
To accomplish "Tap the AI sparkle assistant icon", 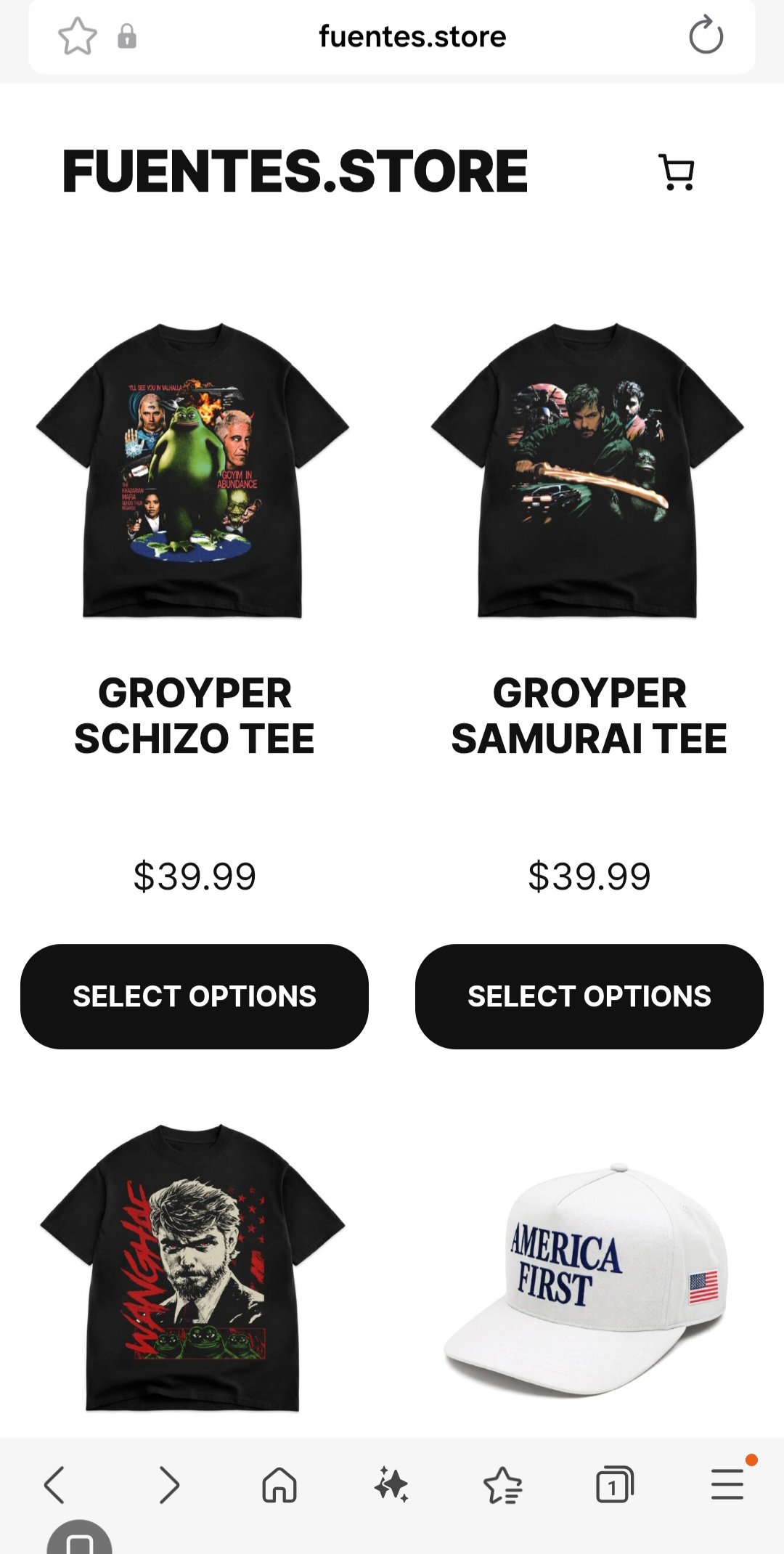I will (392, 1484).
